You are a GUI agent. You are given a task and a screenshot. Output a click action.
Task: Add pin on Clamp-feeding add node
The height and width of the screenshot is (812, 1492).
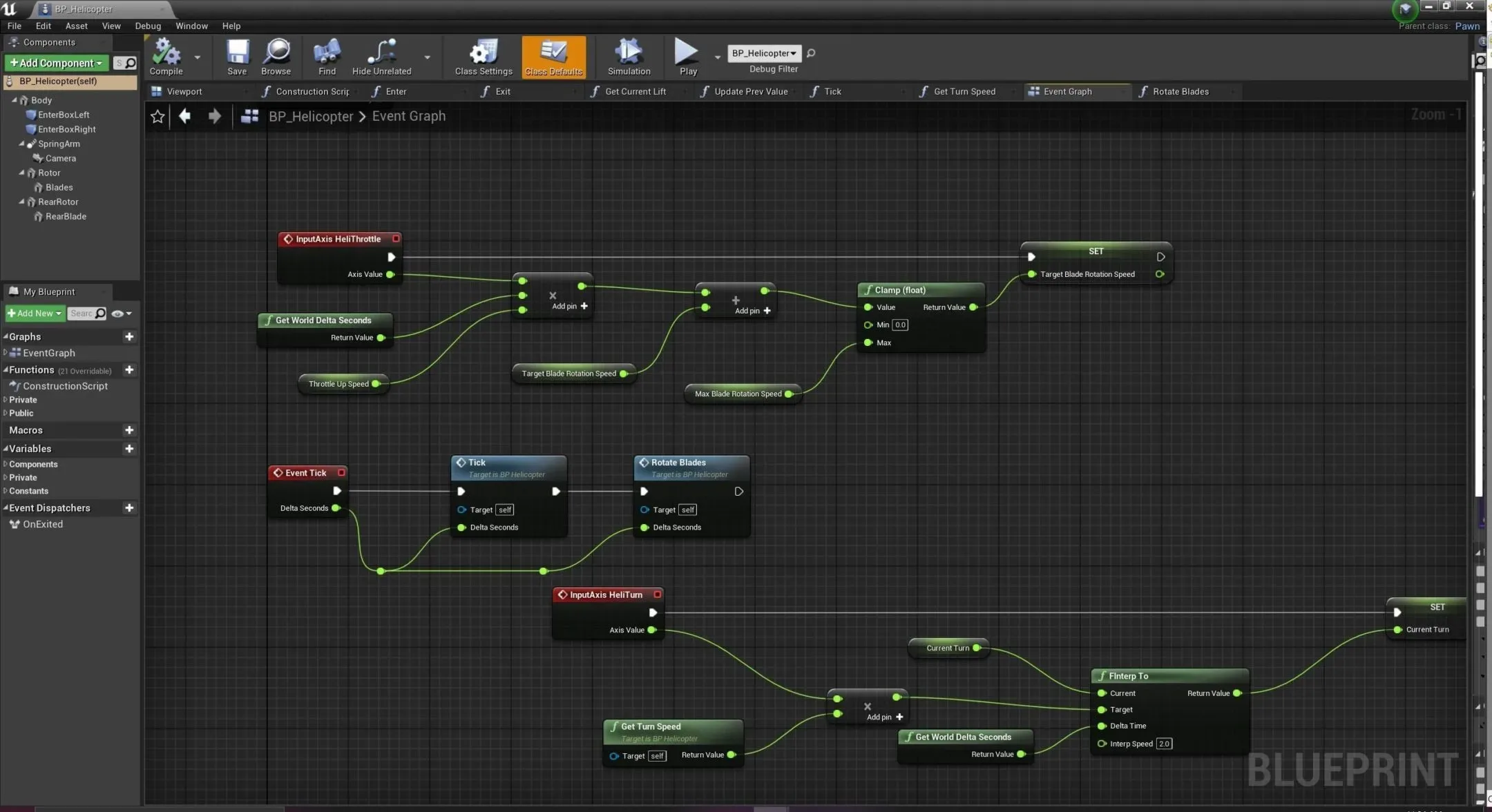click(x=752, y=311)
